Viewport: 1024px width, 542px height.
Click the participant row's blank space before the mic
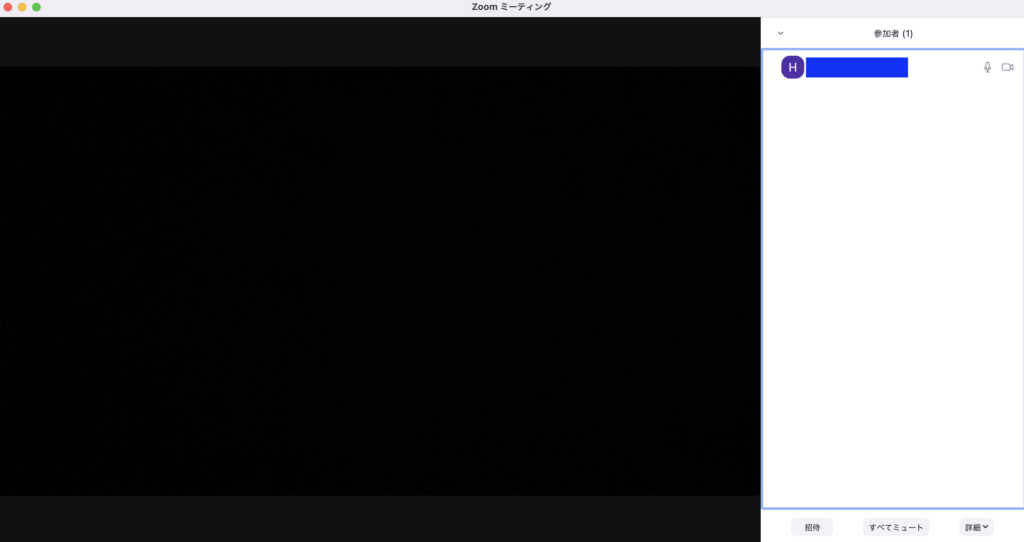[x=943, y=67]
